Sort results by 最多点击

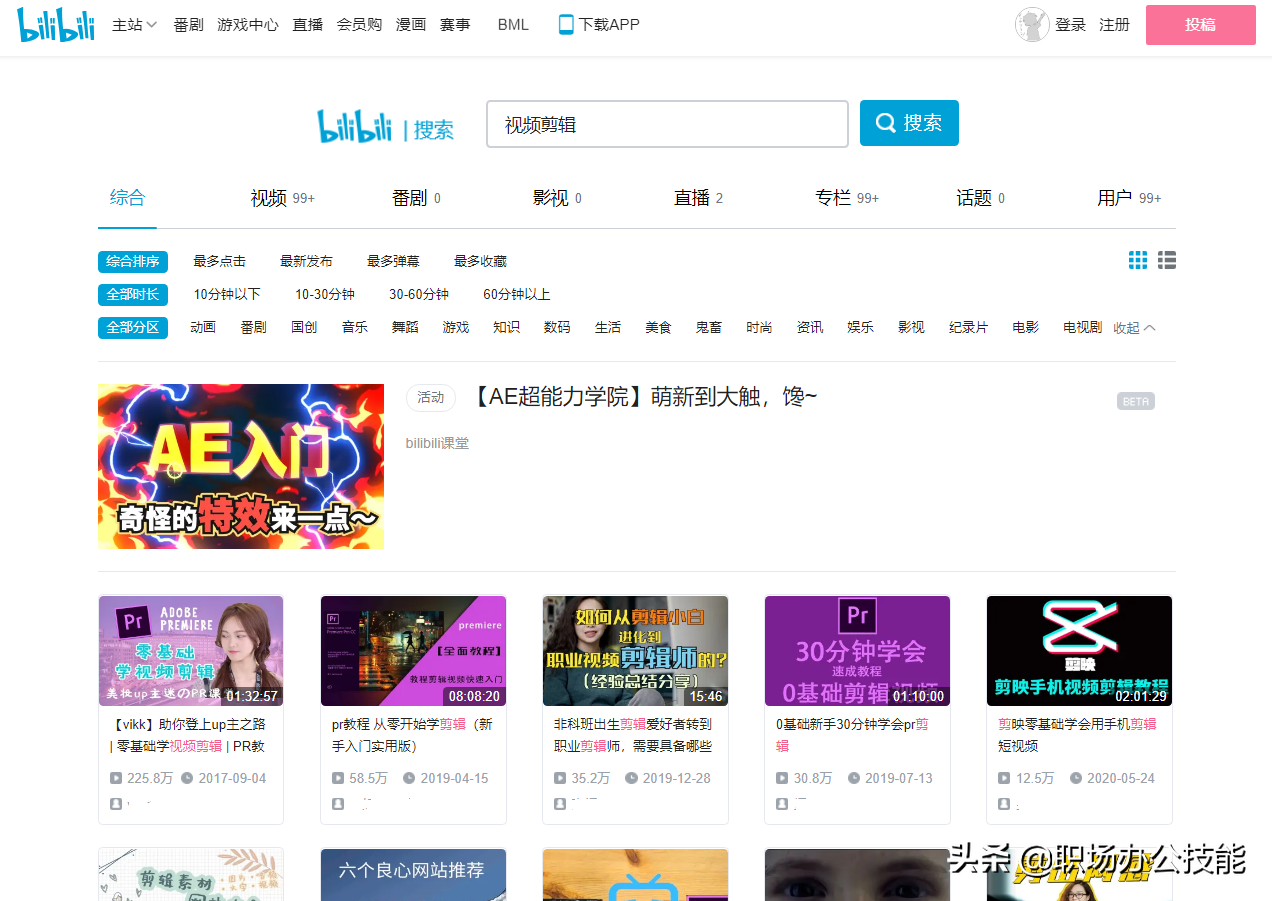[220, 262]
